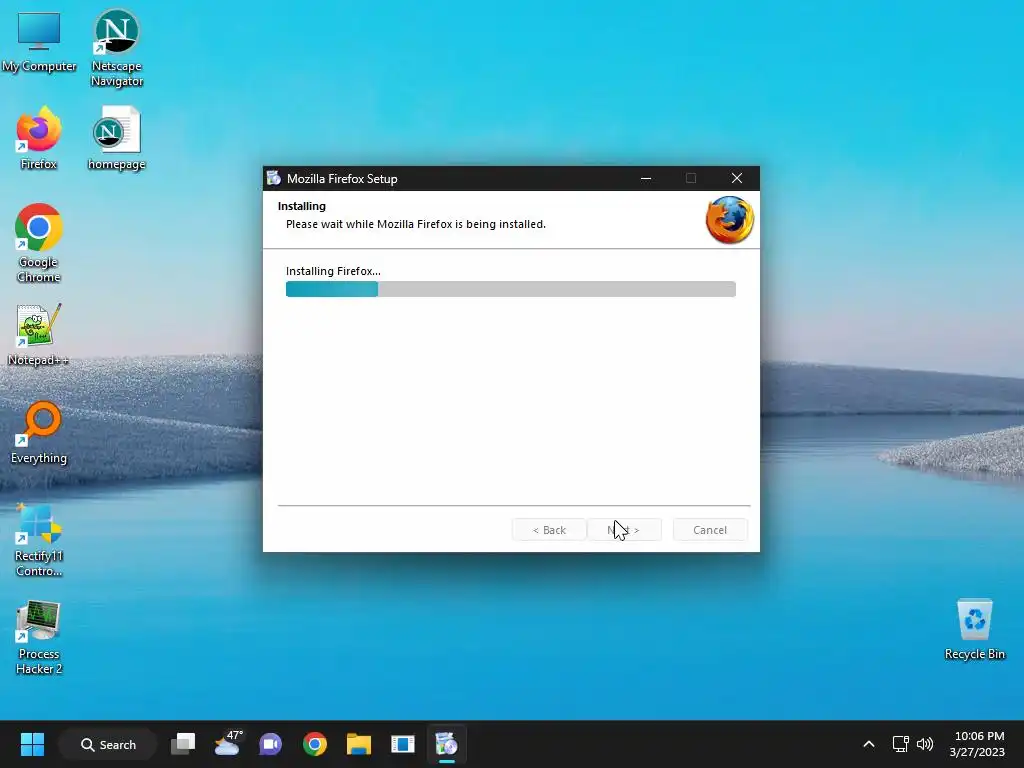Screen dimensions: 1024x768
Task: Open File Explorer from the taskbar
Action: (x=359, y=744)
